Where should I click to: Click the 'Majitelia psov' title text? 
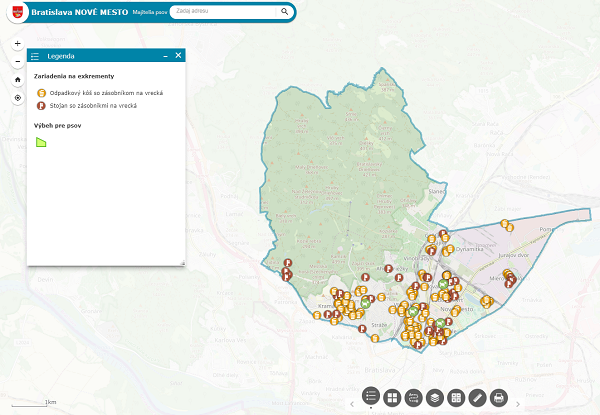click(x=149, y=13)
